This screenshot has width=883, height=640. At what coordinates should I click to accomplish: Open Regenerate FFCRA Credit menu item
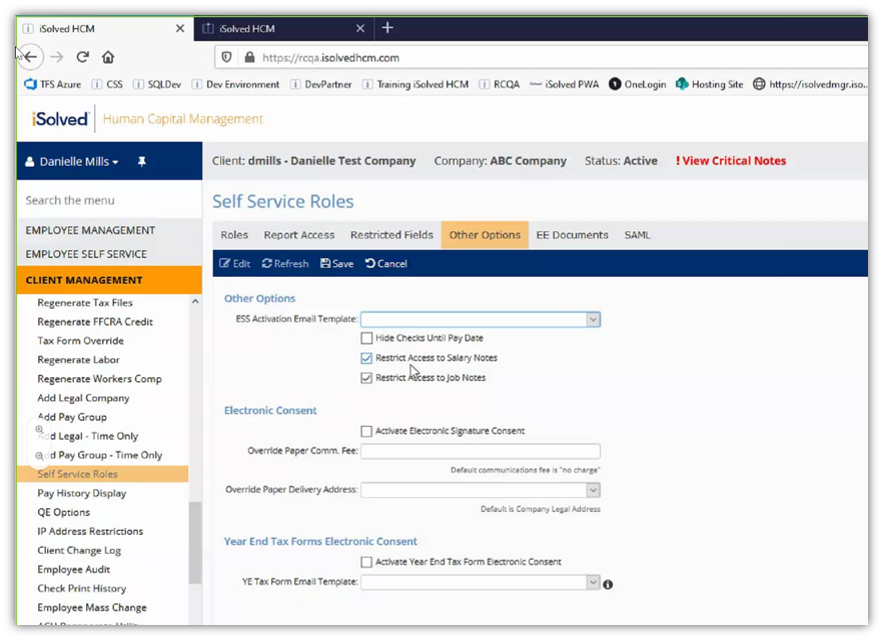(x=95, y=322)
